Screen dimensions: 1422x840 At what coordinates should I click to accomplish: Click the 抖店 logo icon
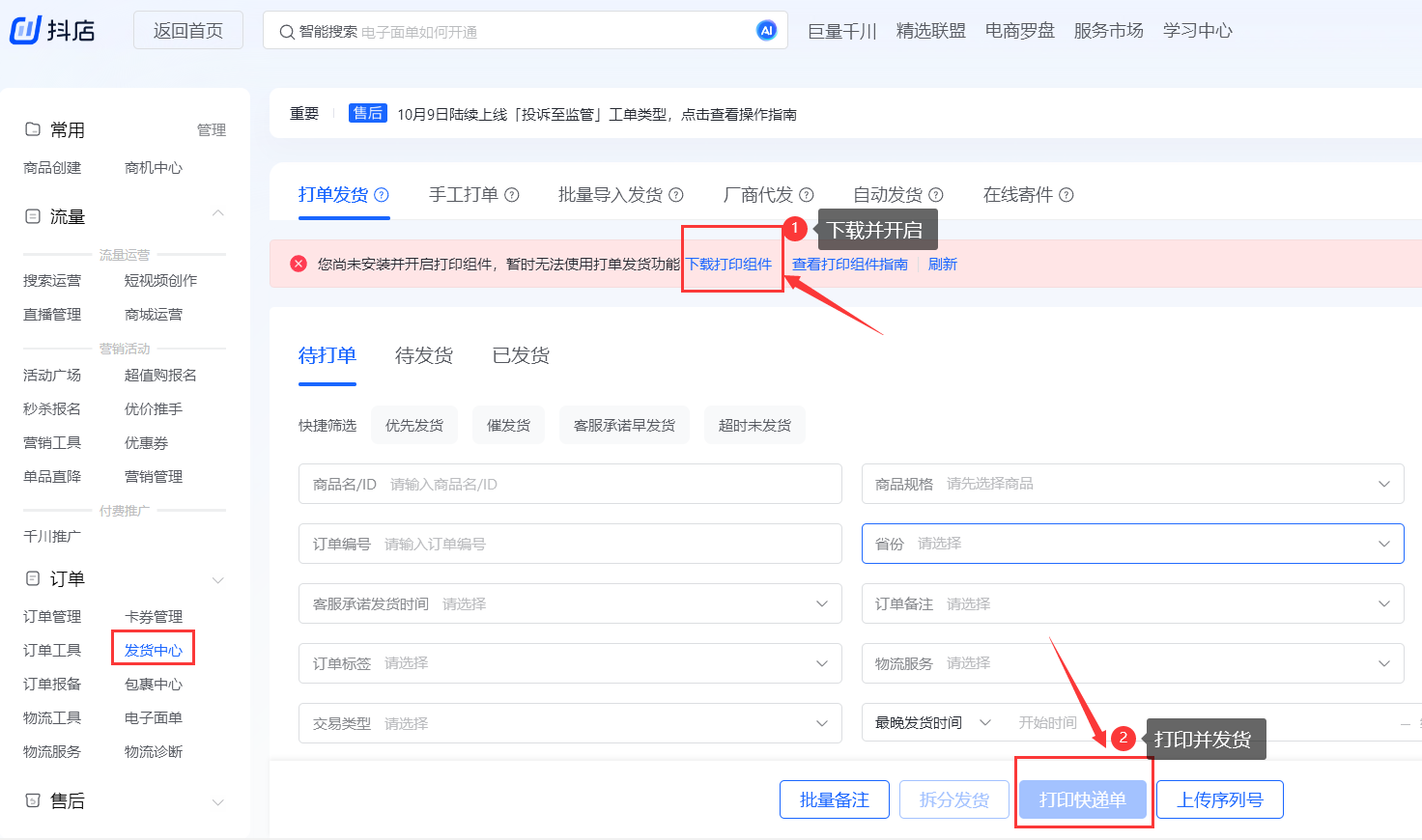(x=25, y=30)
